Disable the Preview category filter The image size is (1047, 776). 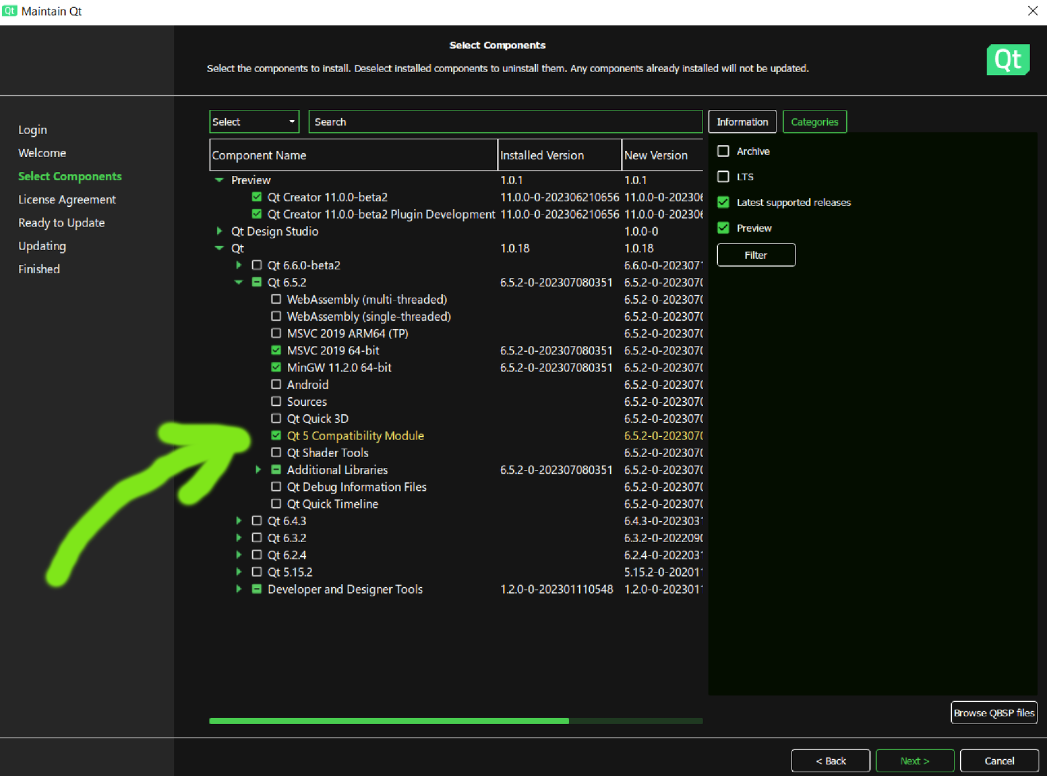pos(723,228)
